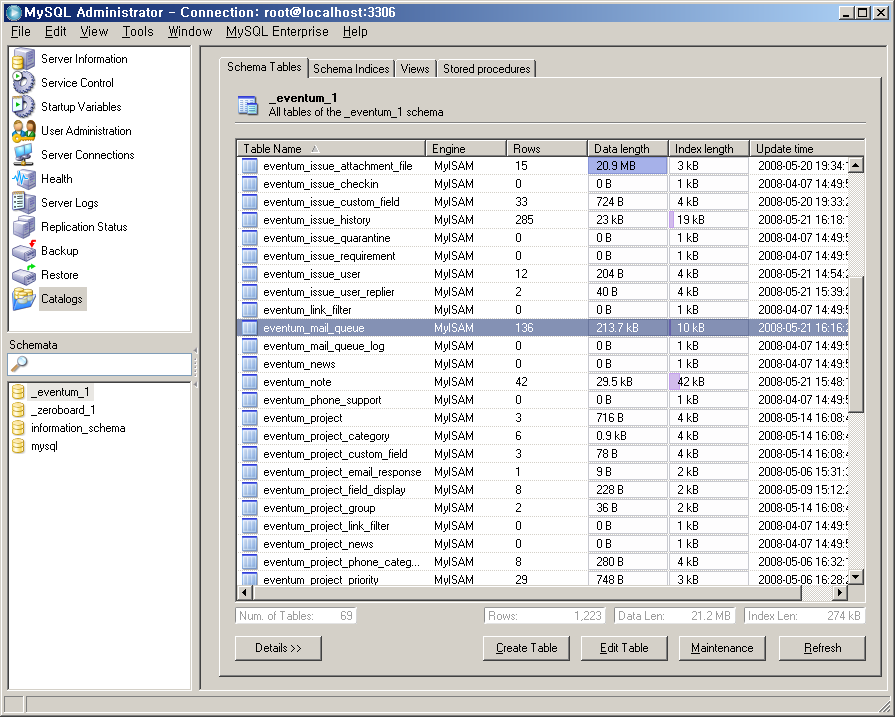Click the table list scroll up arrow
The width and height of the screenshot is (895, 717).
[x=856, y=166]
